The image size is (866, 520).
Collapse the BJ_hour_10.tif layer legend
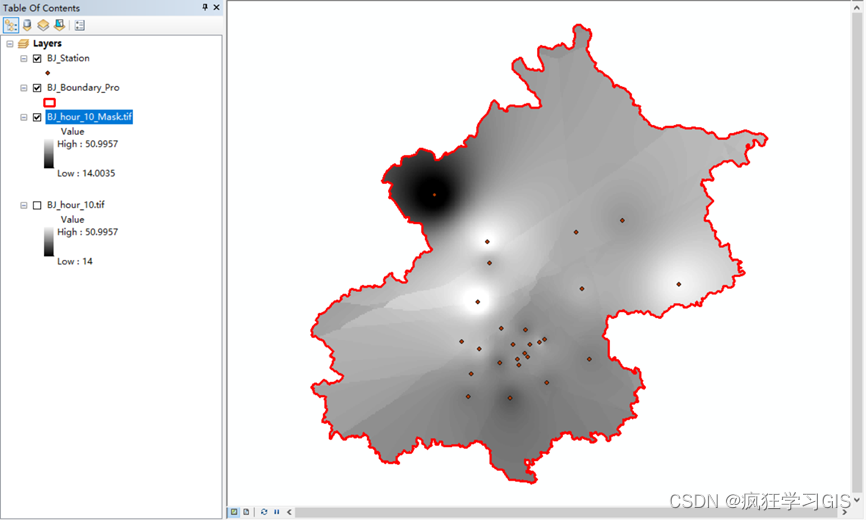click(24, 205)
